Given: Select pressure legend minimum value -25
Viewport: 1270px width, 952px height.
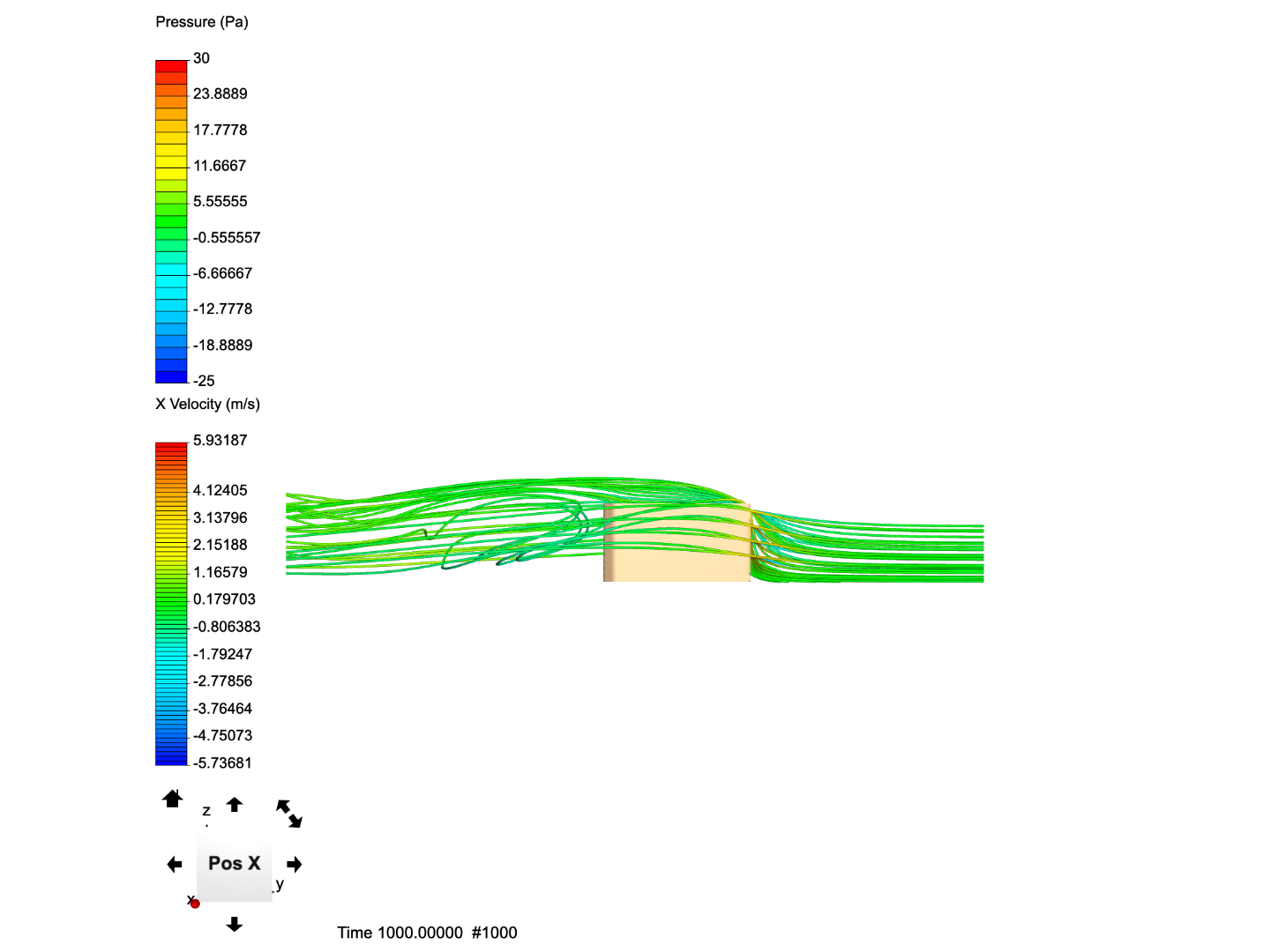Looking at the screenshot, I should click(x=204, y=381).
